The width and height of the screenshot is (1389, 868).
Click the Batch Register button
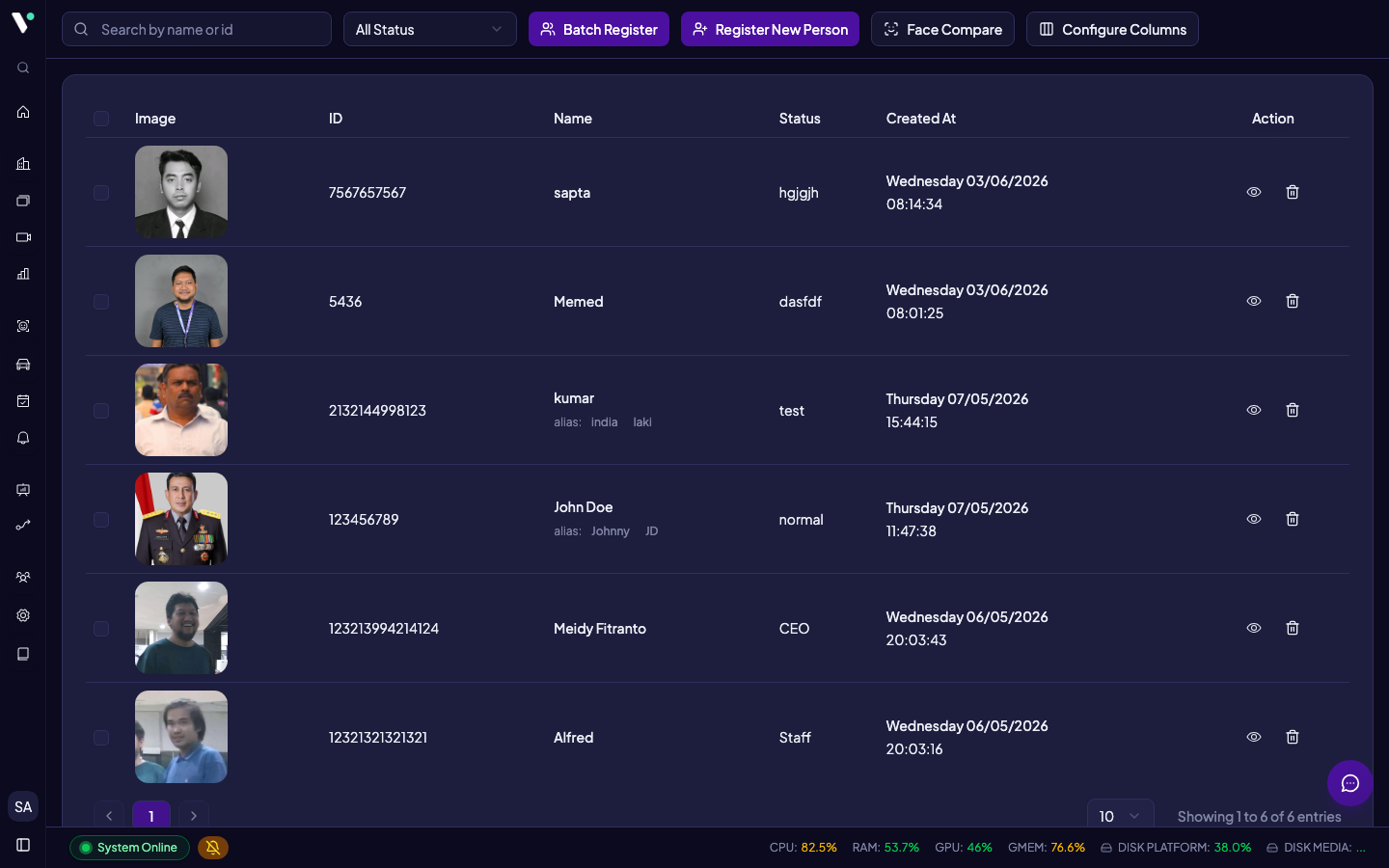(599, 29)
